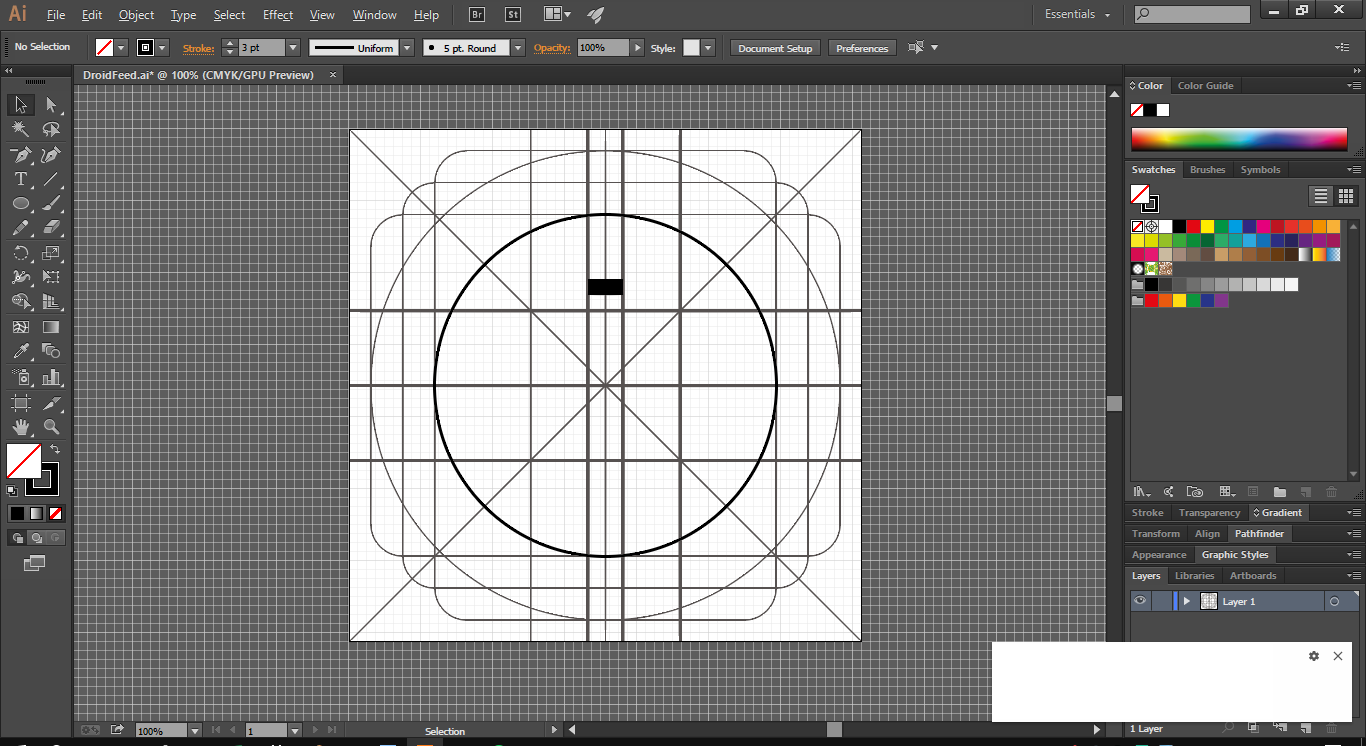The width and height of the screenshot is (1366, 746).
Task: Expand Layer 1 disclosure triangle
Action: tap(1187, 601)
